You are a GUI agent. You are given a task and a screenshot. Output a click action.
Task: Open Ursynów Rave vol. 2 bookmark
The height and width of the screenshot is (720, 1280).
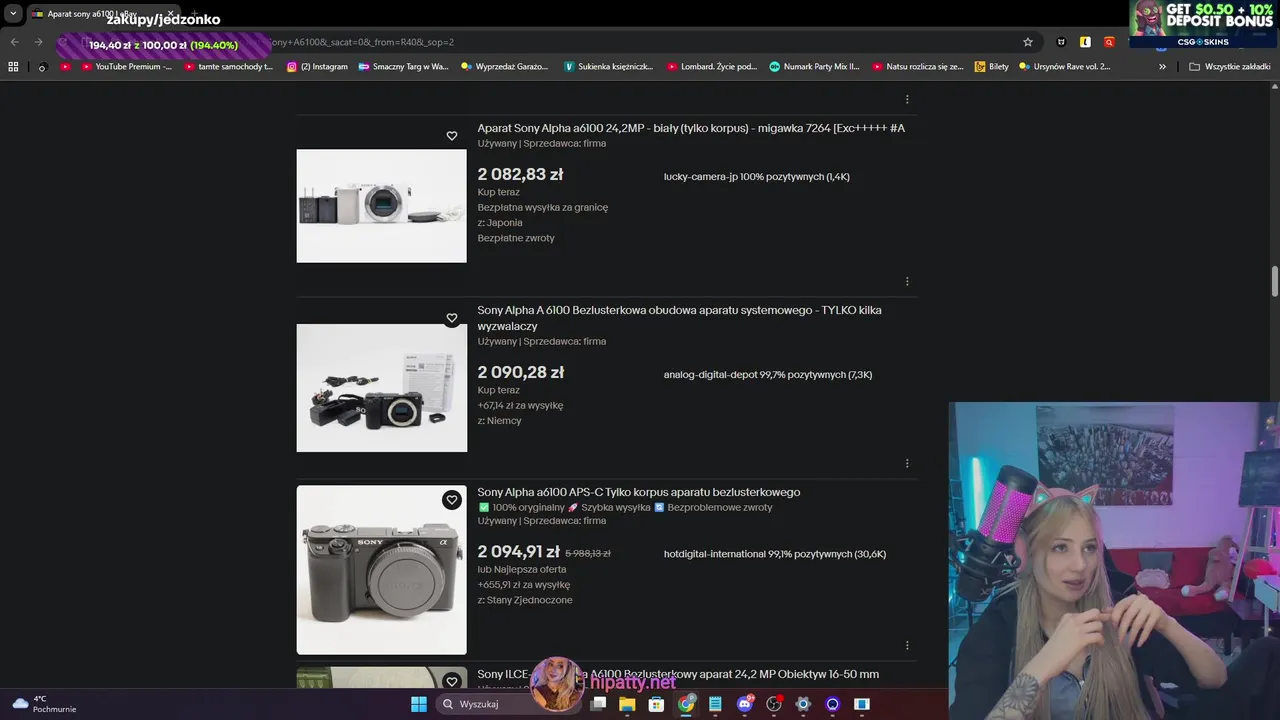[1064, 67]
